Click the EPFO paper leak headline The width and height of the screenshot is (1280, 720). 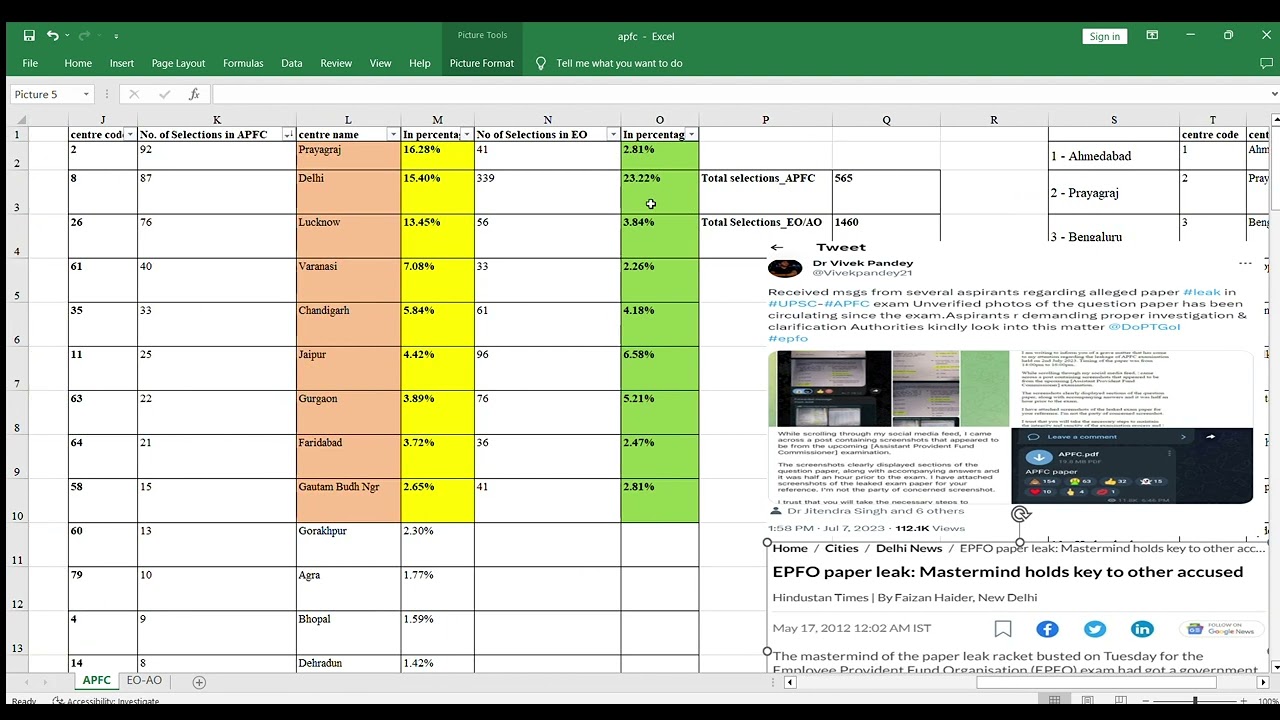[1008, 572]
